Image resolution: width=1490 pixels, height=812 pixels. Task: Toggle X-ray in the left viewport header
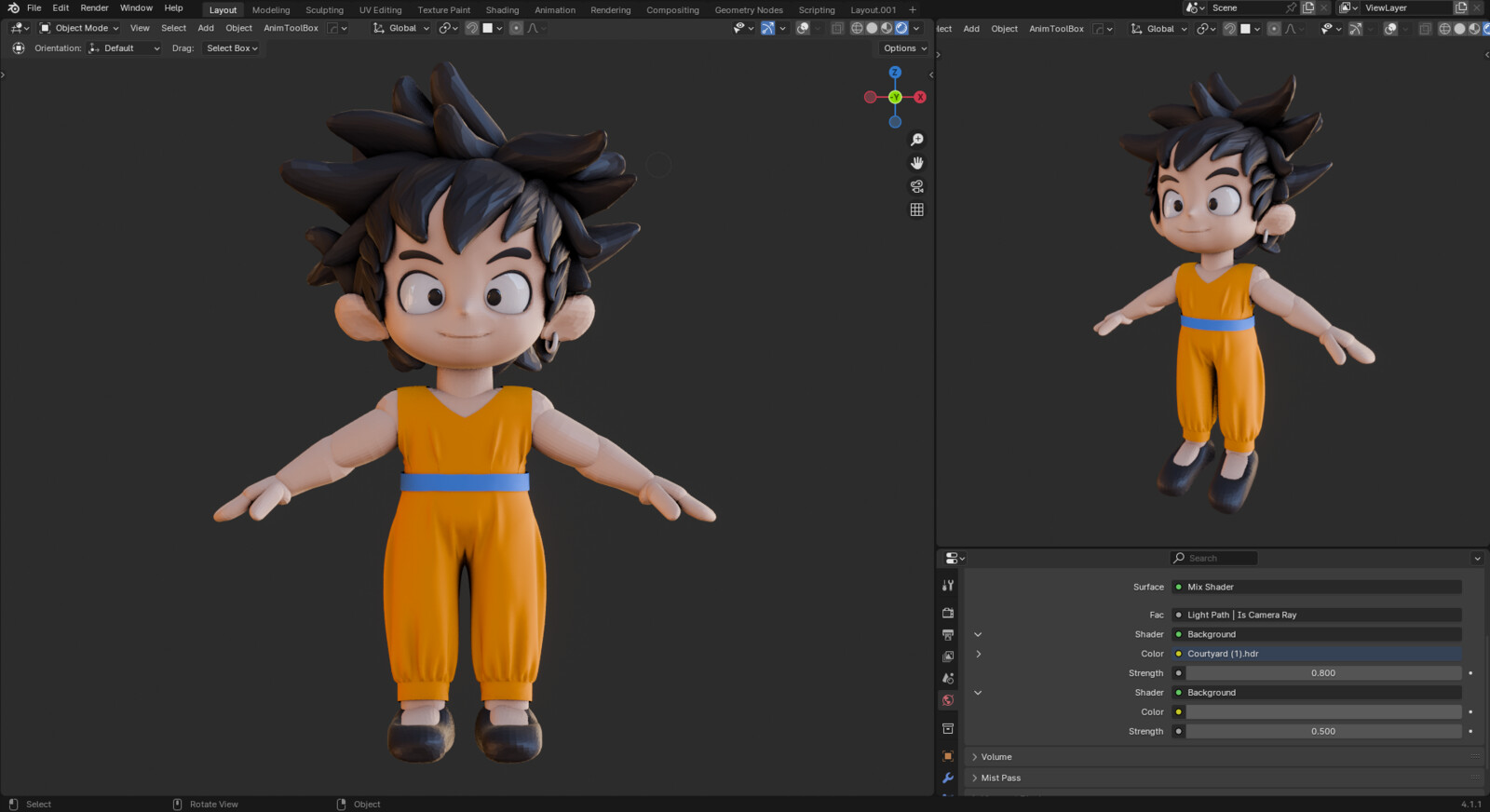tap(837, 28)
